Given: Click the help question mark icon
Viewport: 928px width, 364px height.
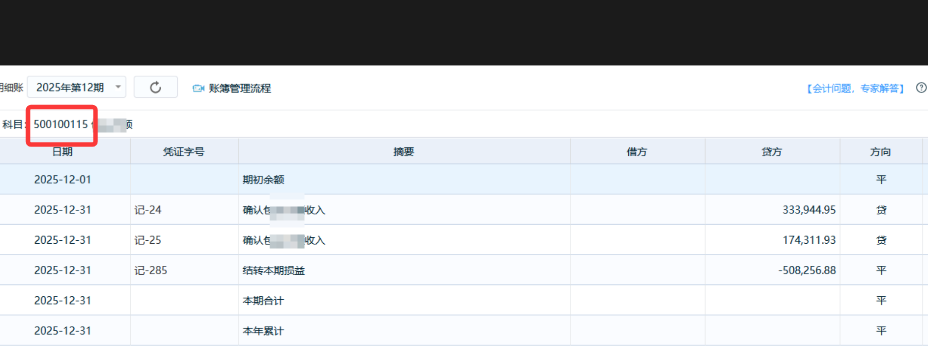Looking at the screenshot, I should click(x=921, y=88).
